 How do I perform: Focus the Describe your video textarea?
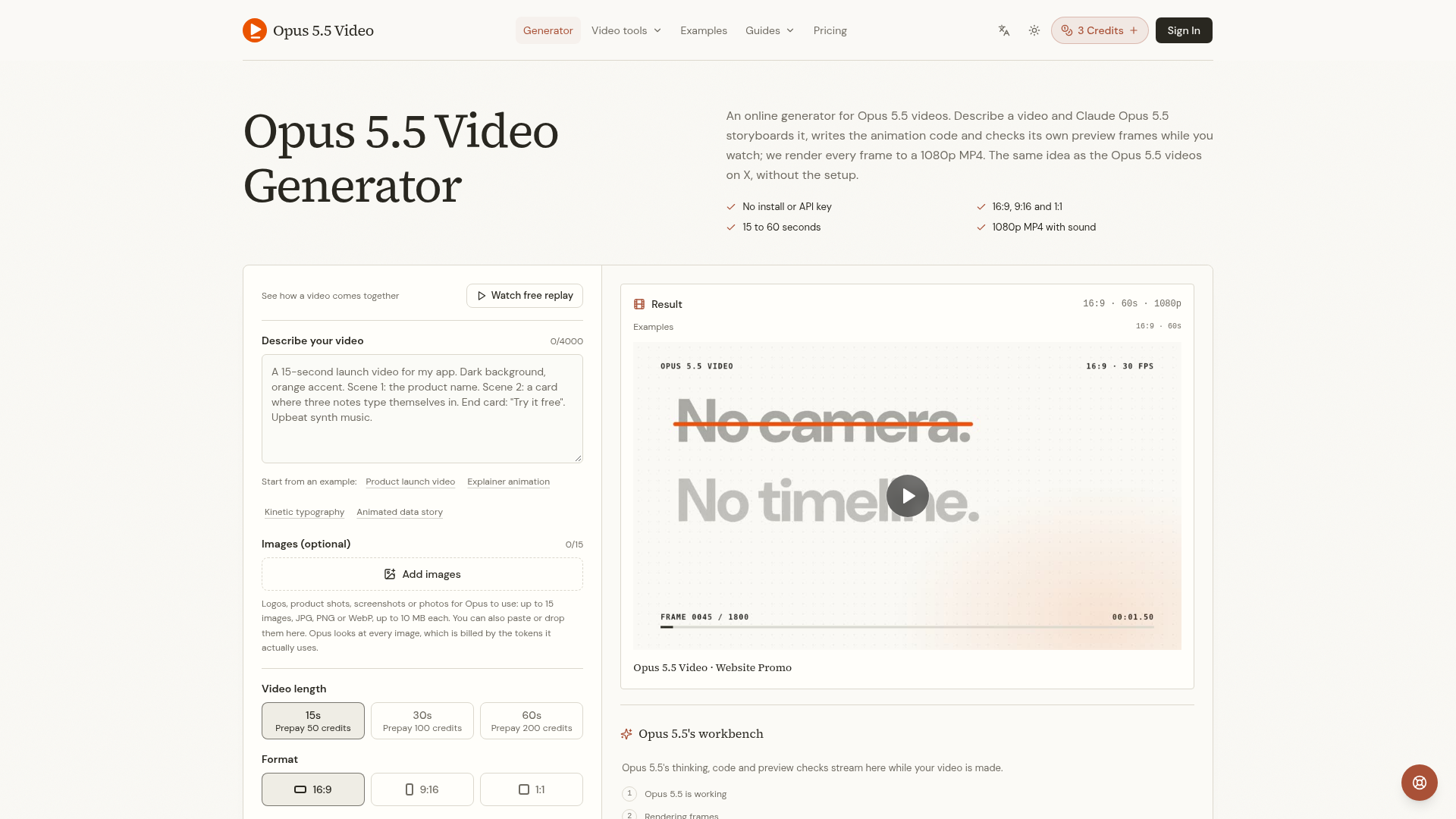click(422, 409)
